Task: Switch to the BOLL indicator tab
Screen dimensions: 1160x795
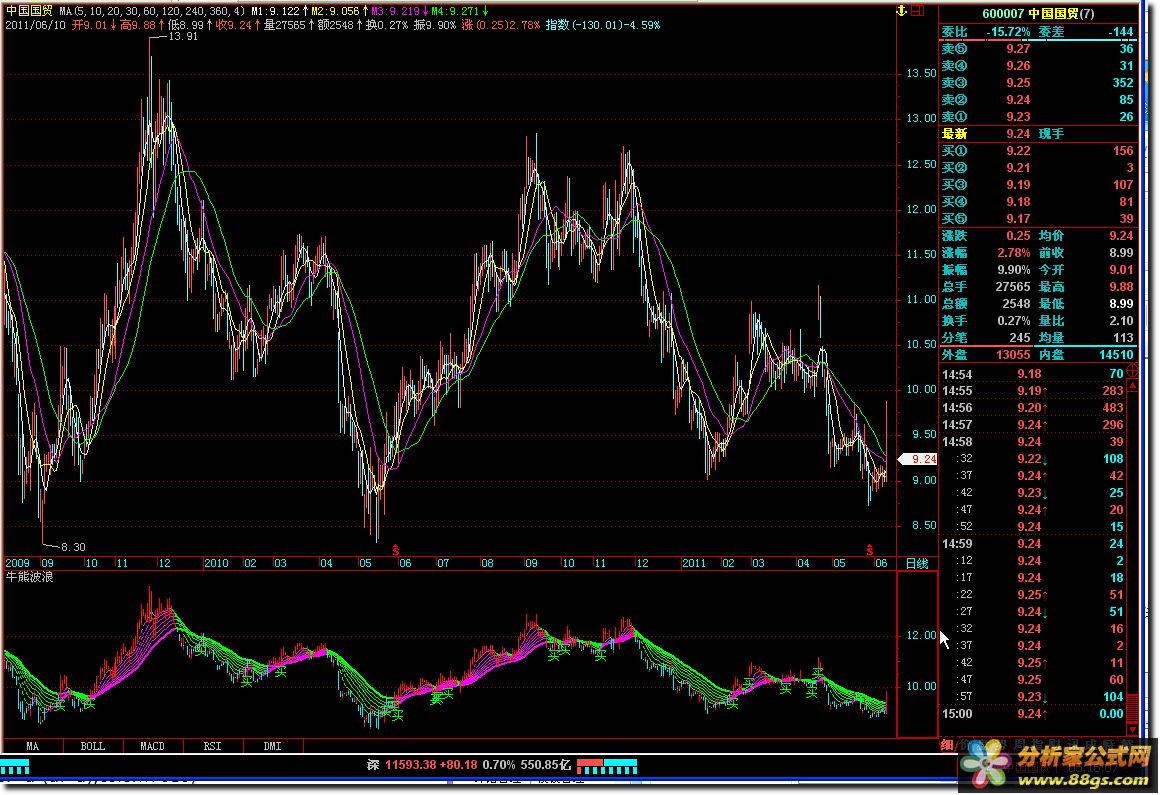Action: 92,745
